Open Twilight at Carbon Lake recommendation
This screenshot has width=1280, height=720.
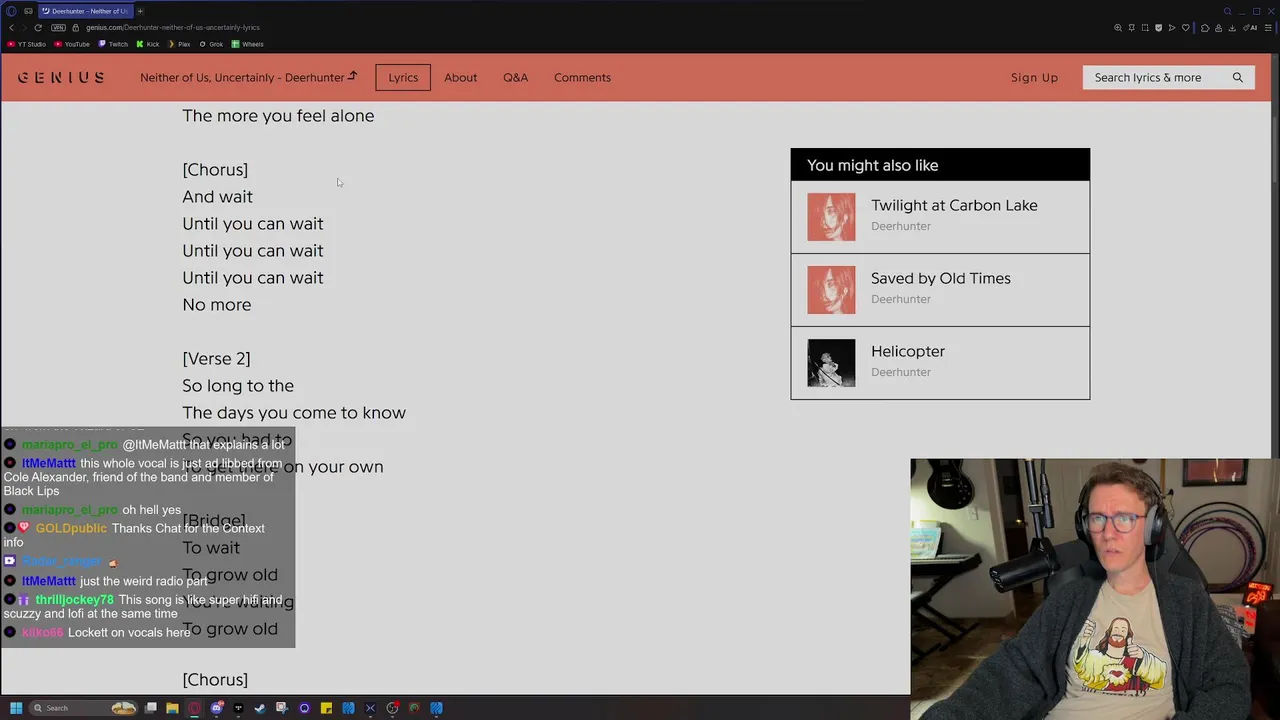tap(940, 217)
